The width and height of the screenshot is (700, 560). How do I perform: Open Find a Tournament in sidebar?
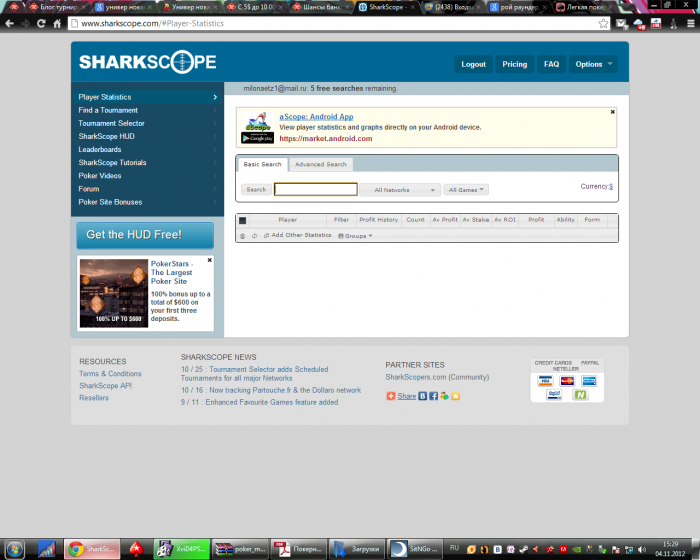[x=147, y=110]
